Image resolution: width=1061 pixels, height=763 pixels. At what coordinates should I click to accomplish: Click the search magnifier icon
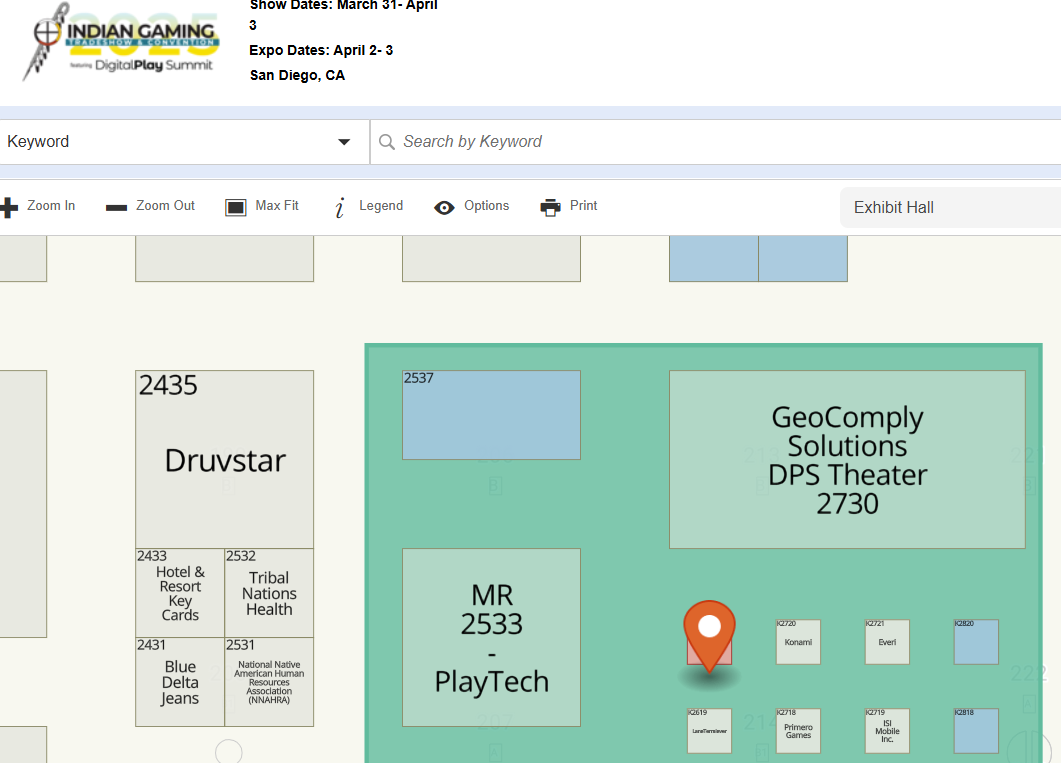pos(387,142)
